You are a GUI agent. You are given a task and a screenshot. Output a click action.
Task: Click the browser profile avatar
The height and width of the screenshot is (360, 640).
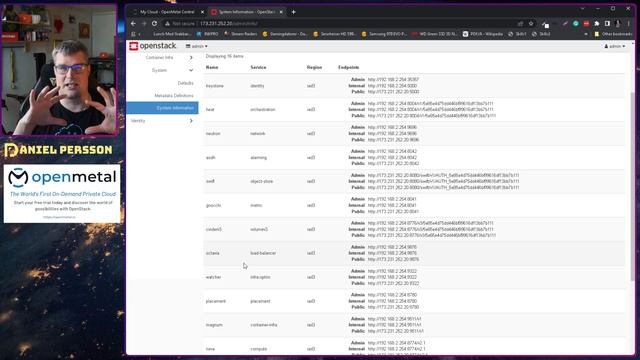click(618, 24)
